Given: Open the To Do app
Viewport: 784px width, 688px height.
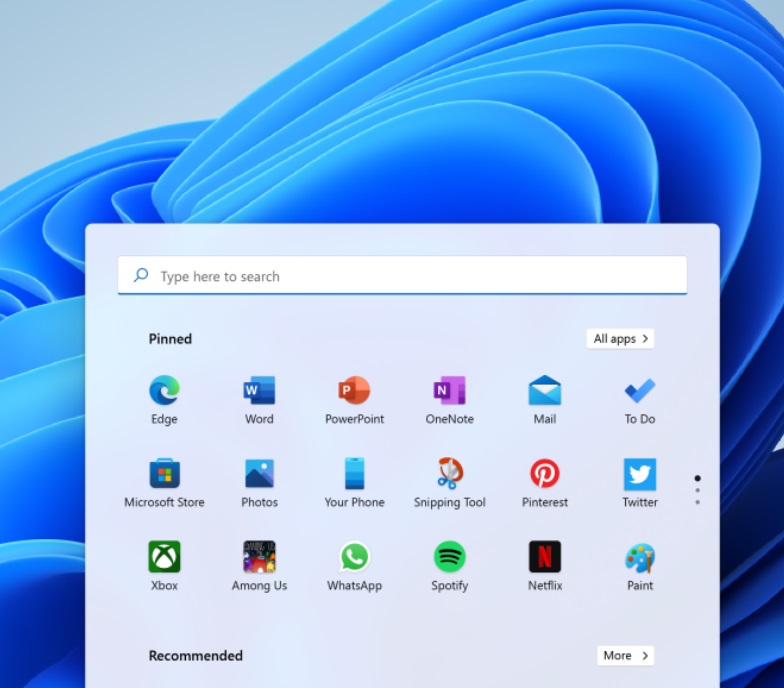Looking at the screenshot, I should (640, 400).
